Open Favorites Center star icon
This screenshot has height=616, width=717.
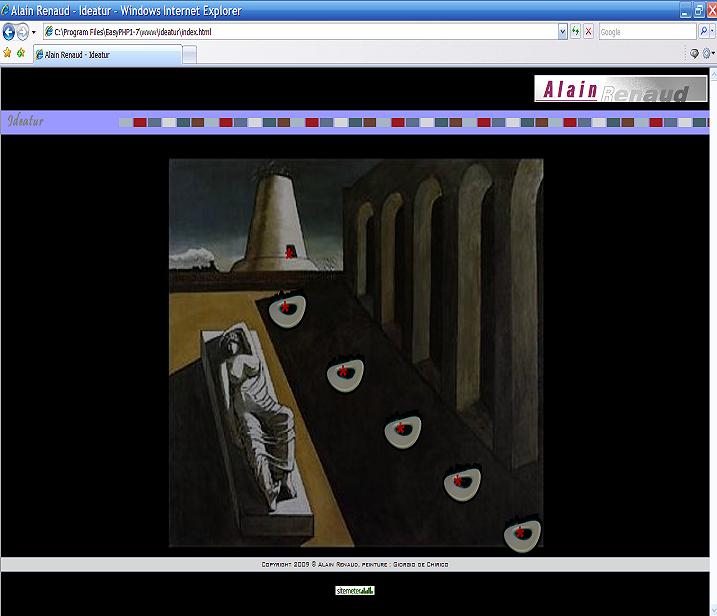(x=7, y=53)
